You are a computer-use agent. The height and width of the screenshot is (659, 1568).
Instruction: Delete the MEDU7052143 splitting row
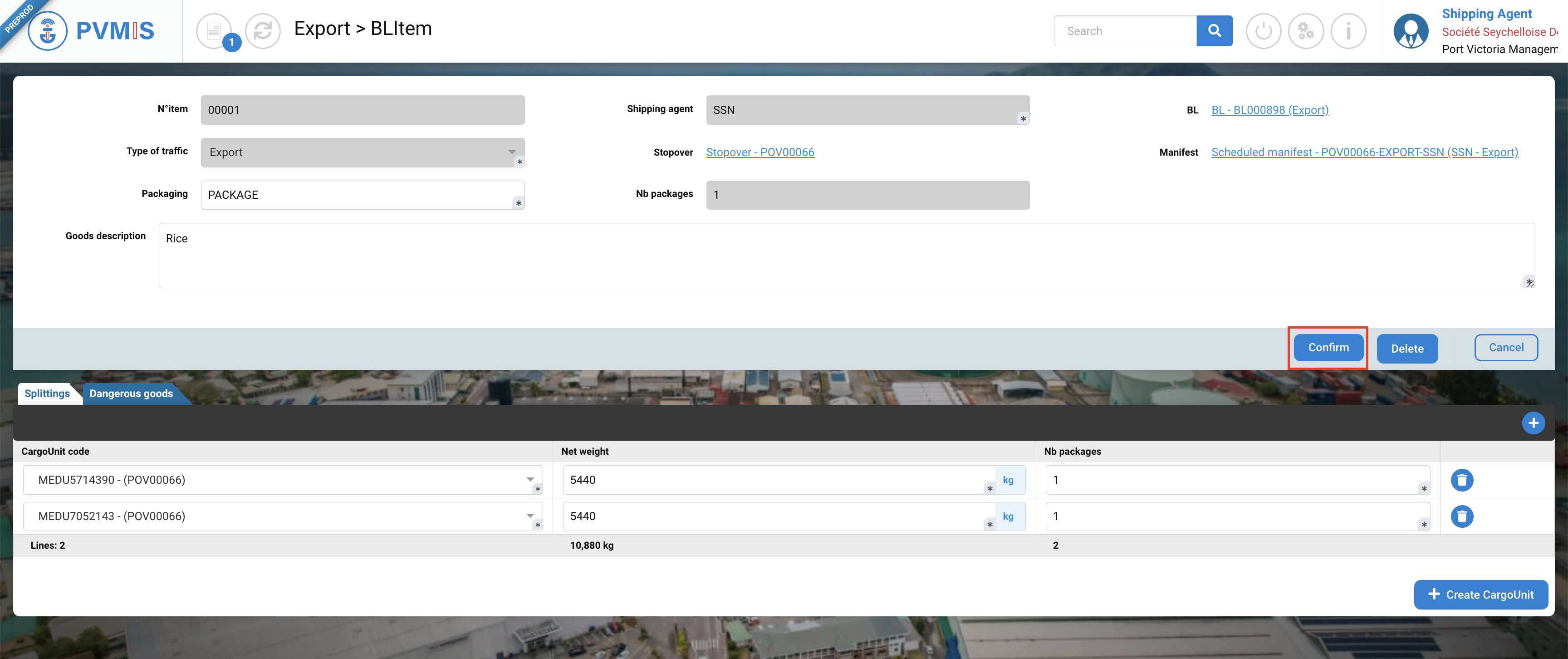click(x=1461, y=516)
